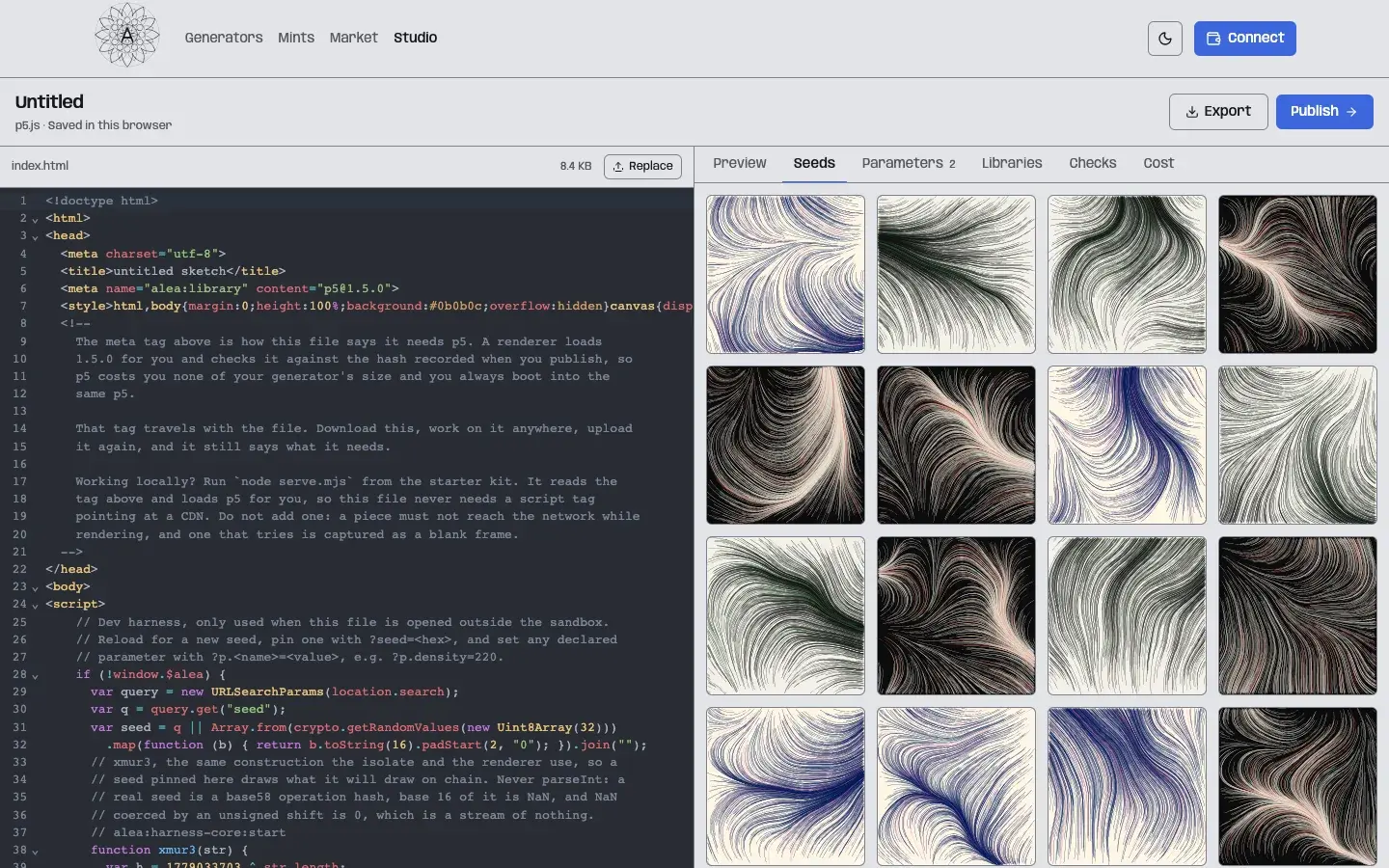Click the index.html file name
This screenshot has height=868, width=1389.
[40, 166]
